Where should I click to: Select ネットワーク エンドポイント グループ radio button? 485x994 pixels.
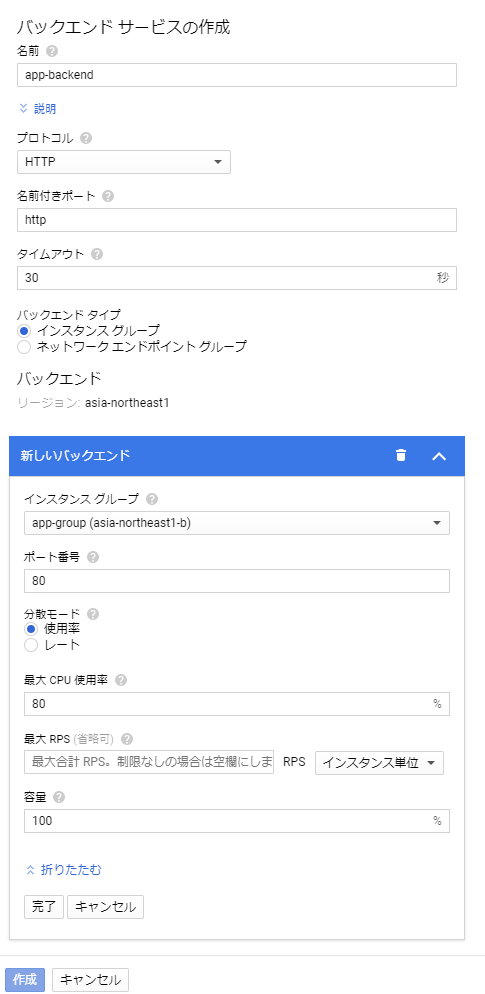pyautogui.click(x=23, y=347)
